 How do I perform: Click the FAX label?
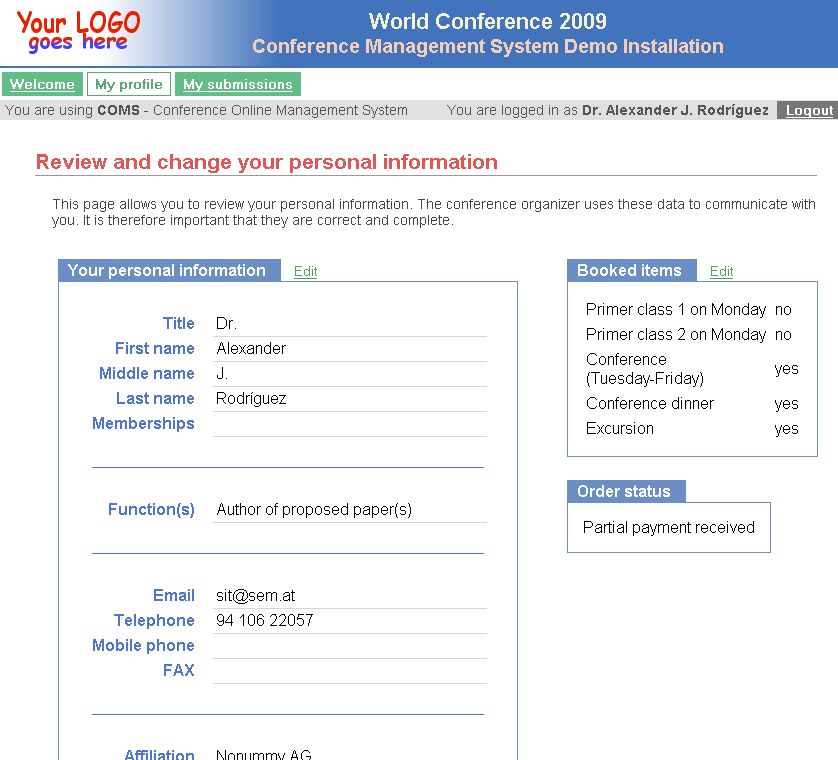click(179, 670)
